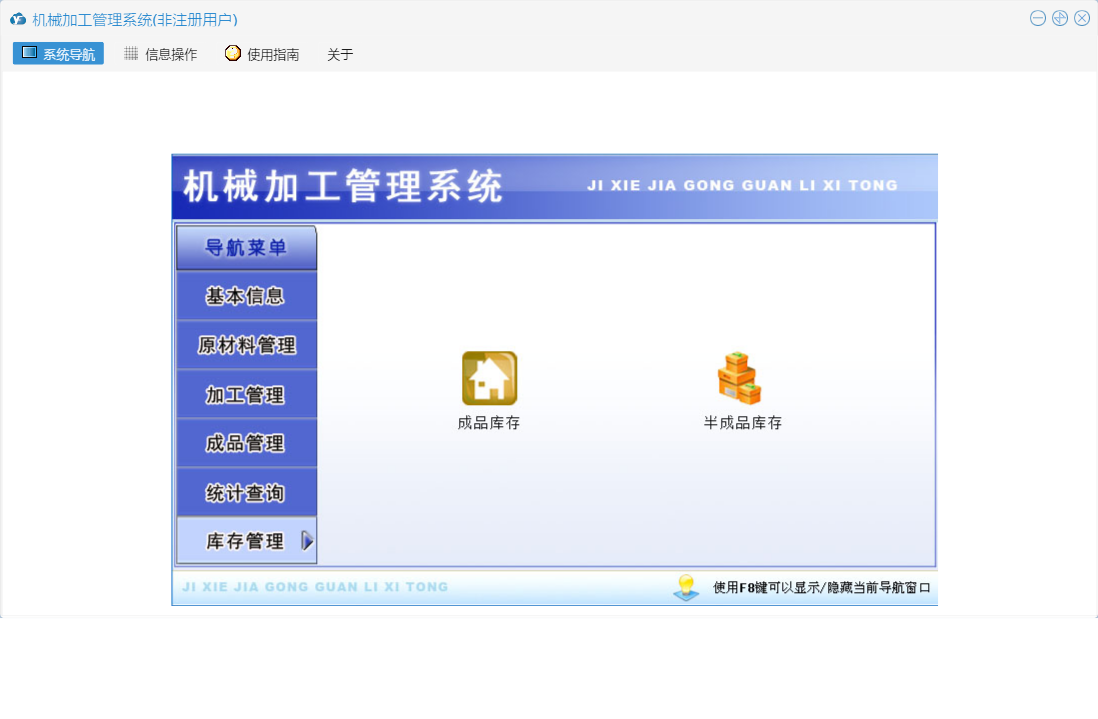Open 成品管理 section
Screen dimensions: 1098x719
[246, 443]
